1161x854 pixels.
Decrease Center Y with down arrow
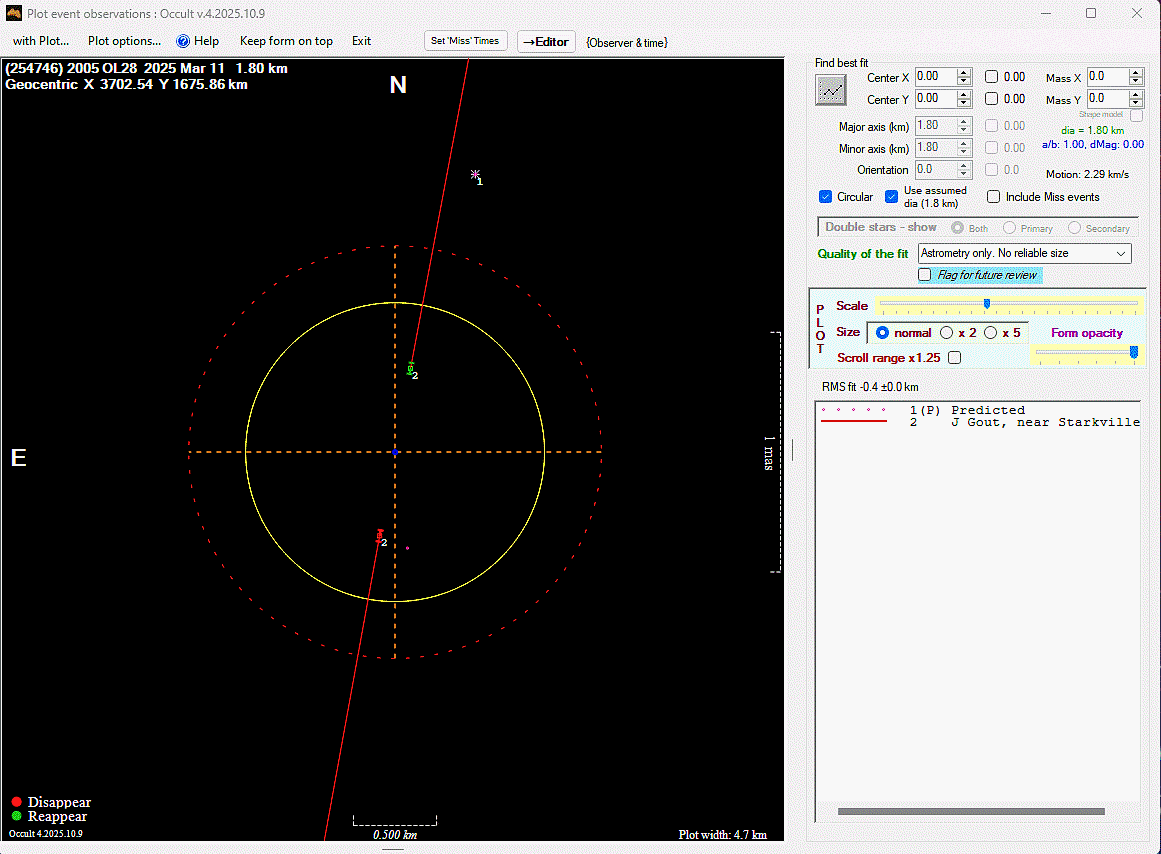[x=964, y=103]
